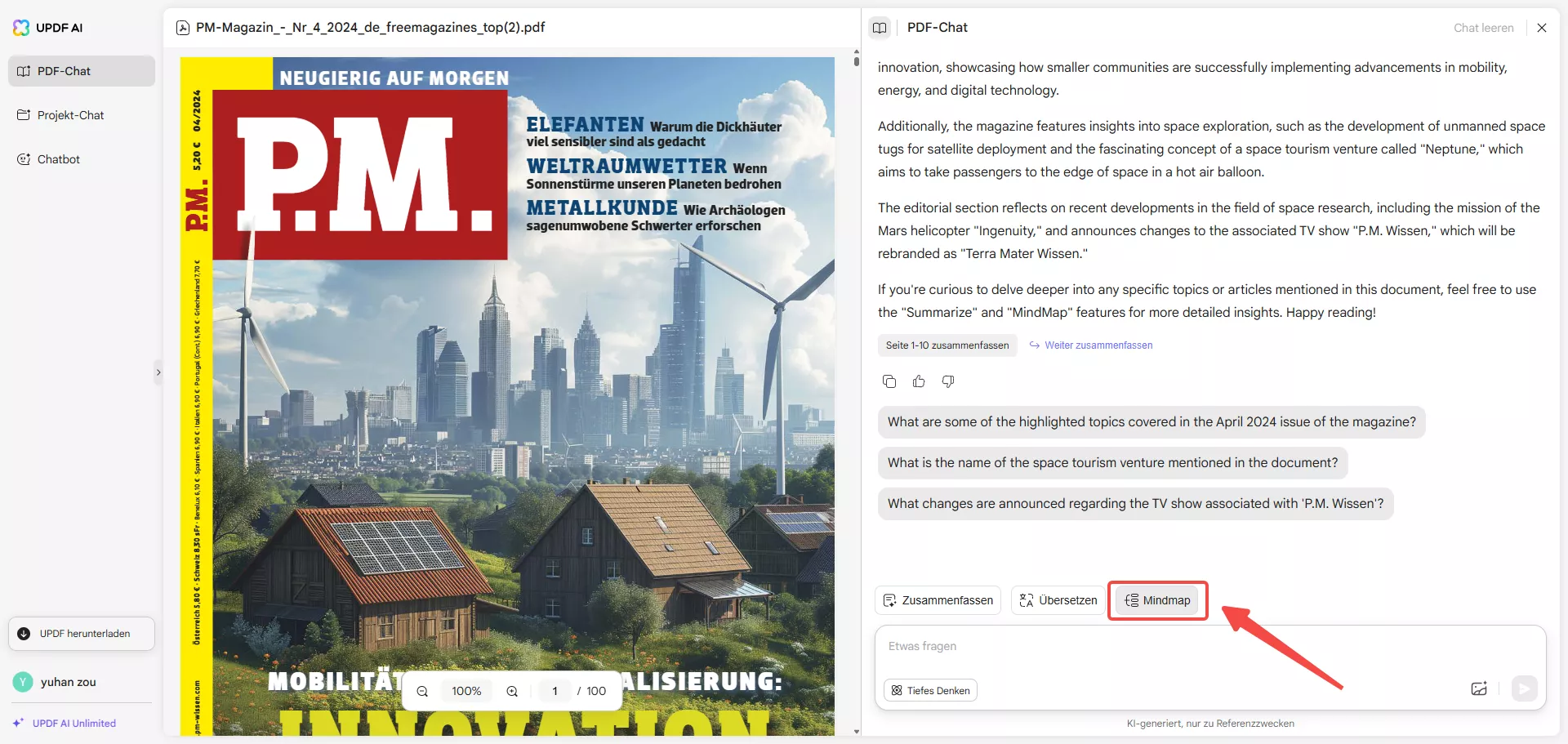
Task: Click the Übersetzen button
Action: 1058,600
